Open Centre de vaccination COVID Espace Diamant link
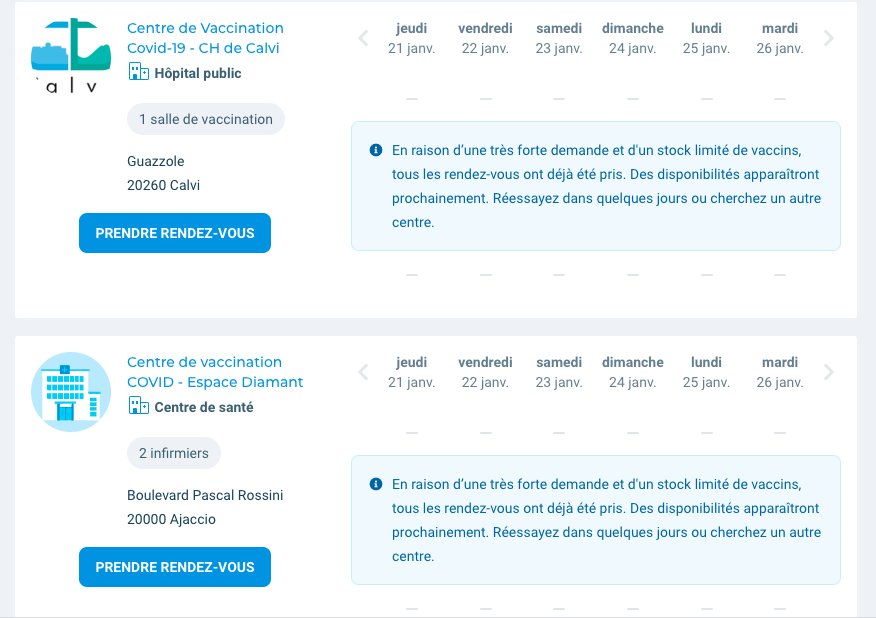The image size is (876, 618). pos(215,372)
